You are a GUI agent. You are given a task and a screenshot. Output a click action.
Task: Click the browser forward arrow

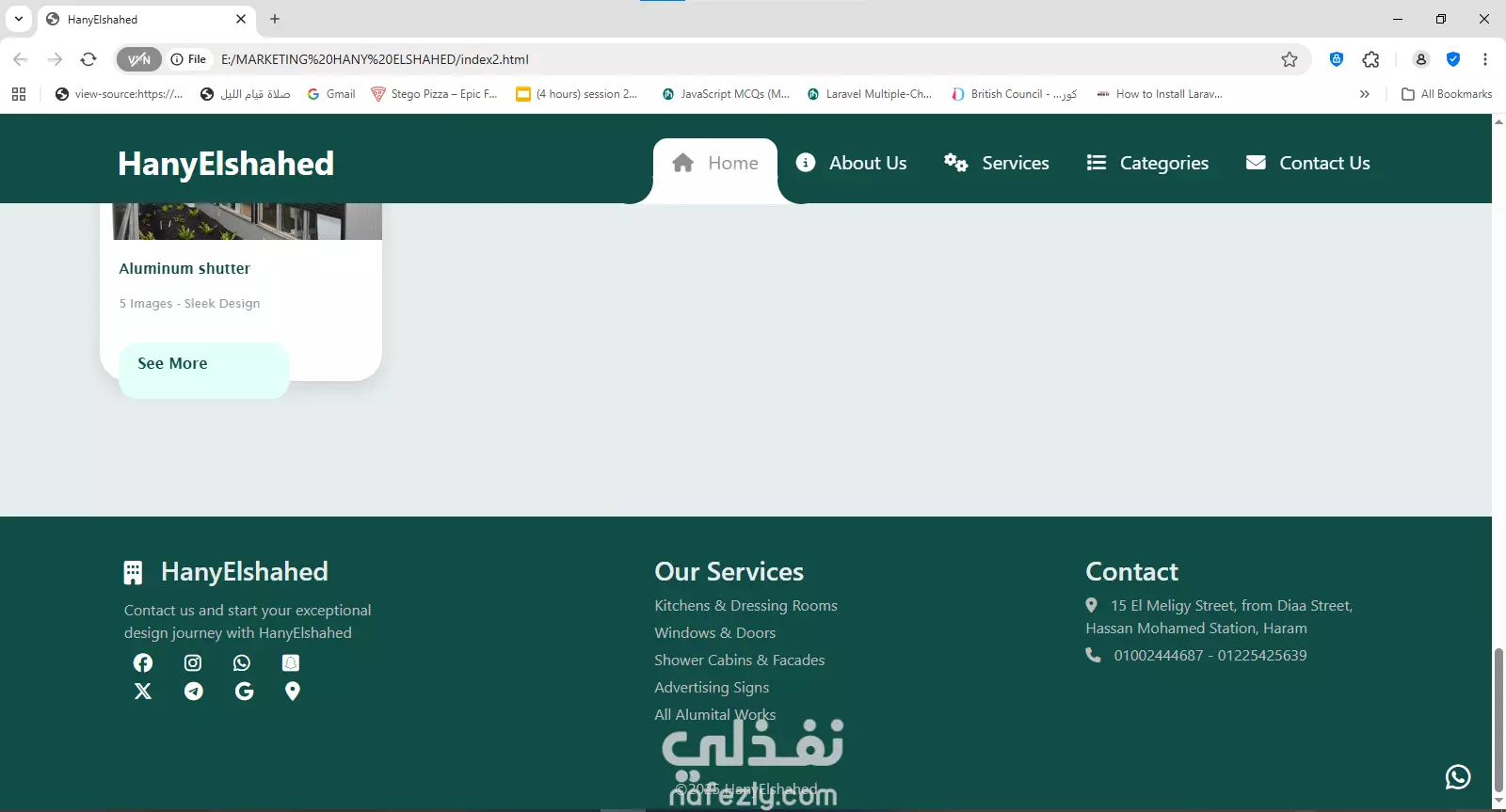(x=55, y=59)
